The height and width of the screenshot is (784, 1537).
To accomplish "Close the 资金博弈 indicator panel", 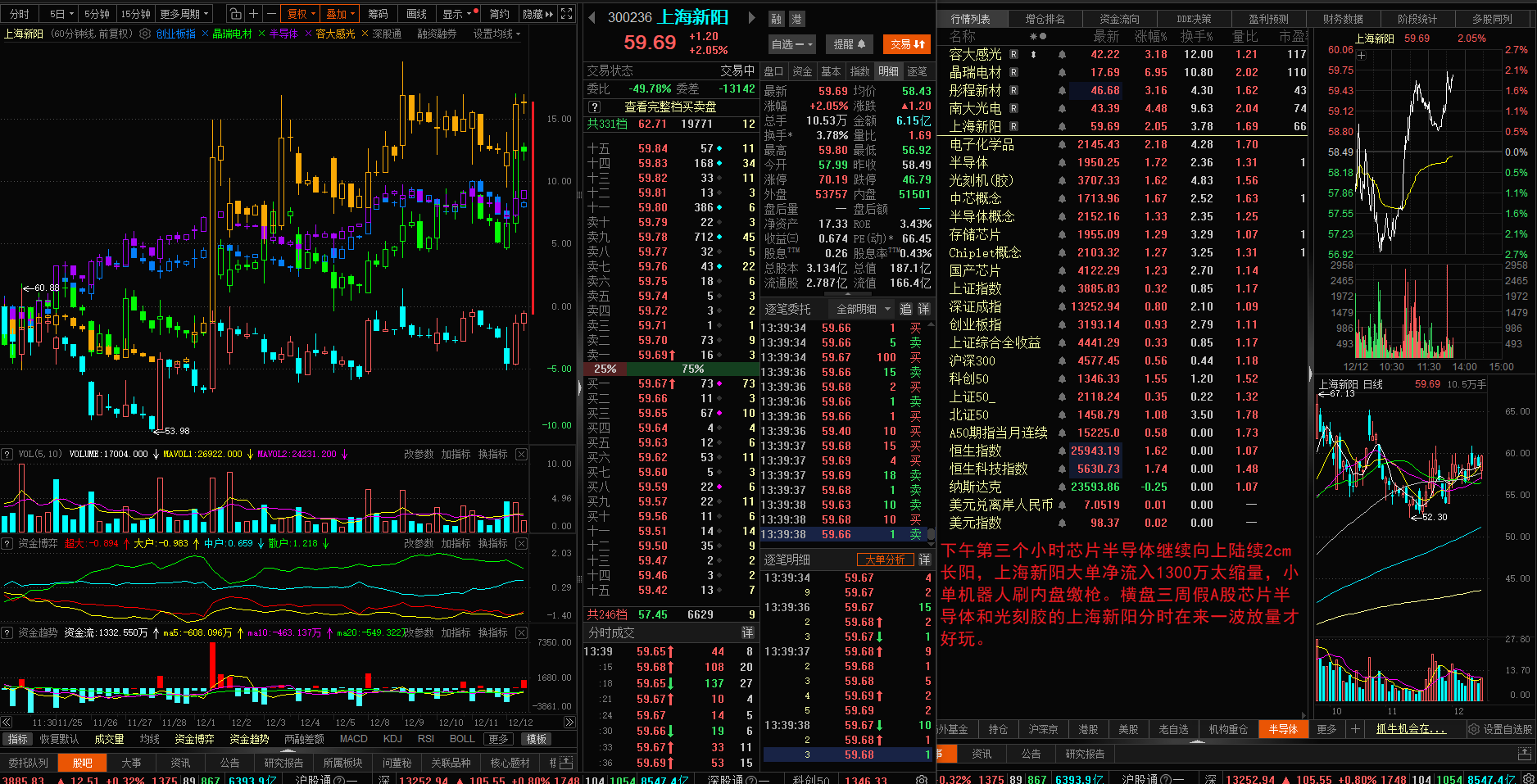I will [x=521, y=543].
